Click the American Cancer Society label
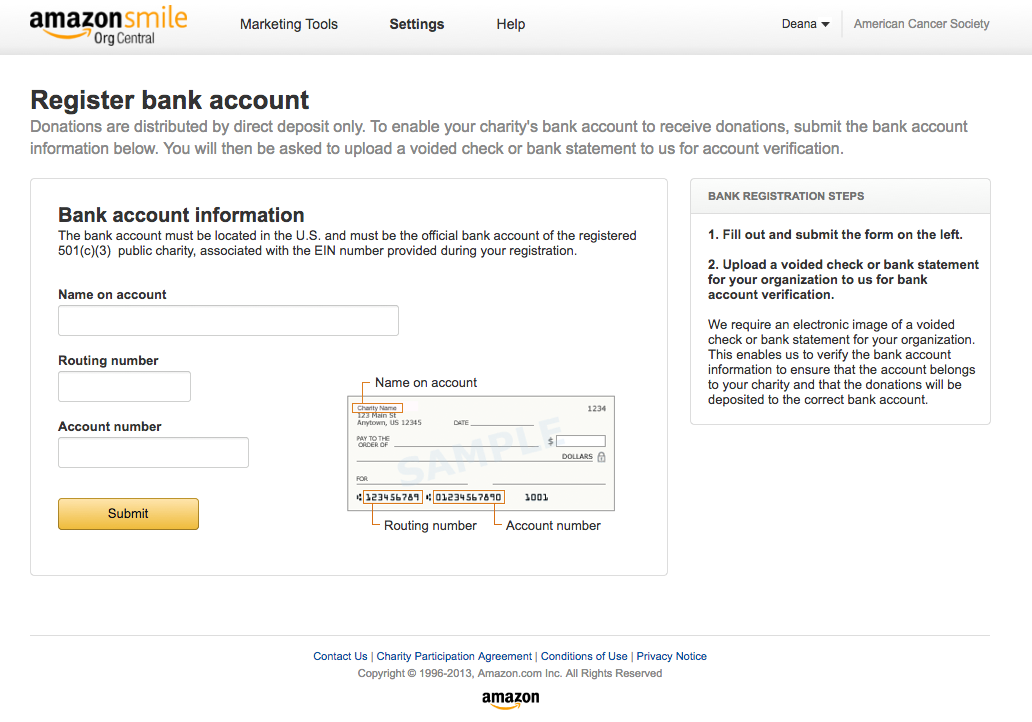The image size is (1032, 722). 920,23
